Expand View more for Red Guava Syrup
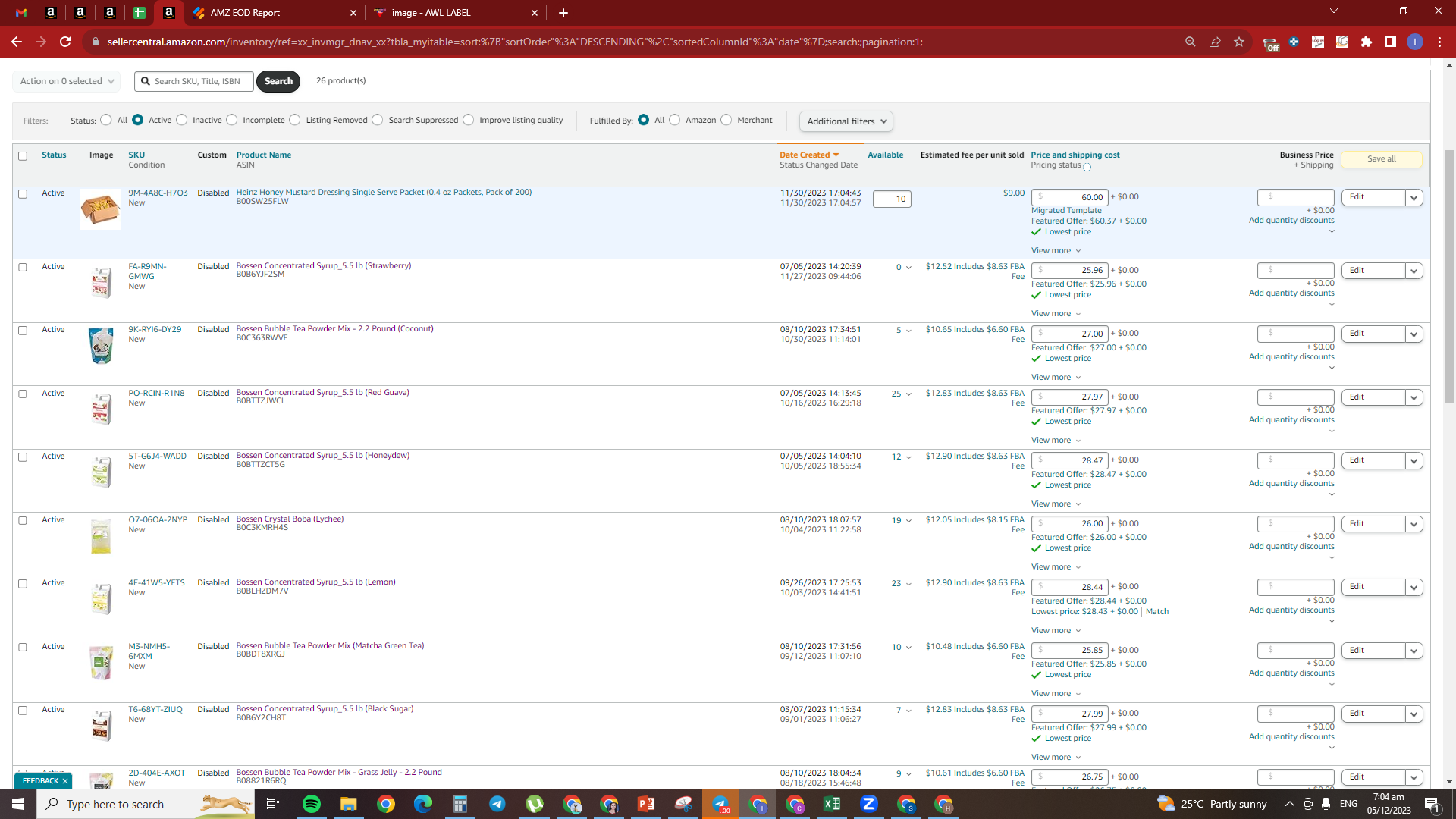Viewport: 1456px width, 819px height. pos(1056,441)
